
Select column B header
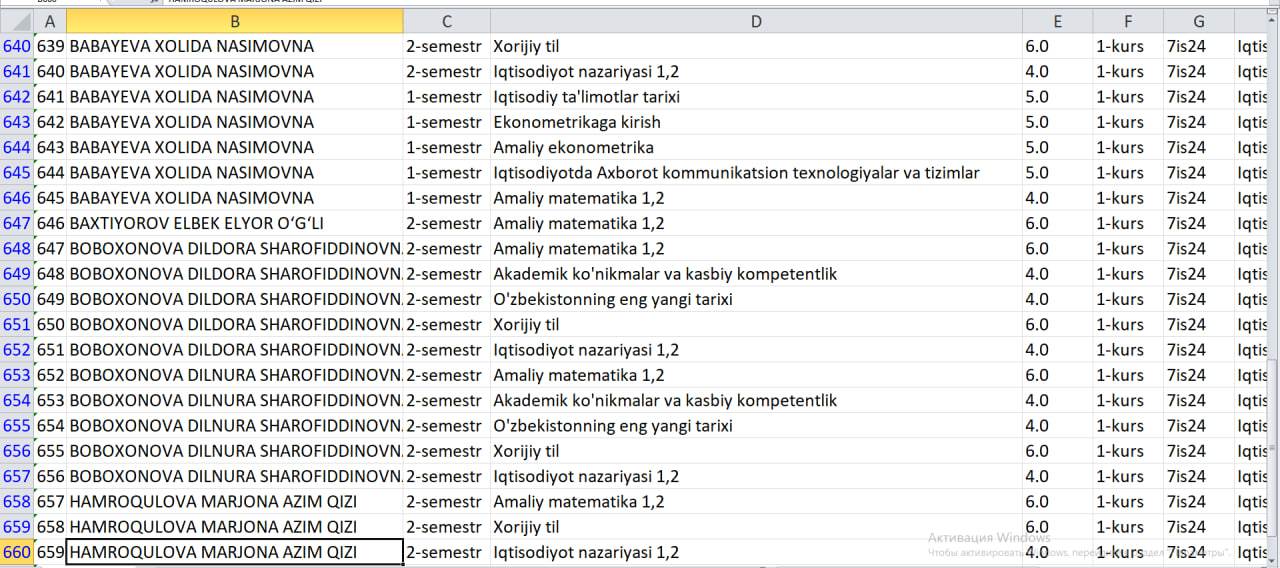[x=234, y=21]
